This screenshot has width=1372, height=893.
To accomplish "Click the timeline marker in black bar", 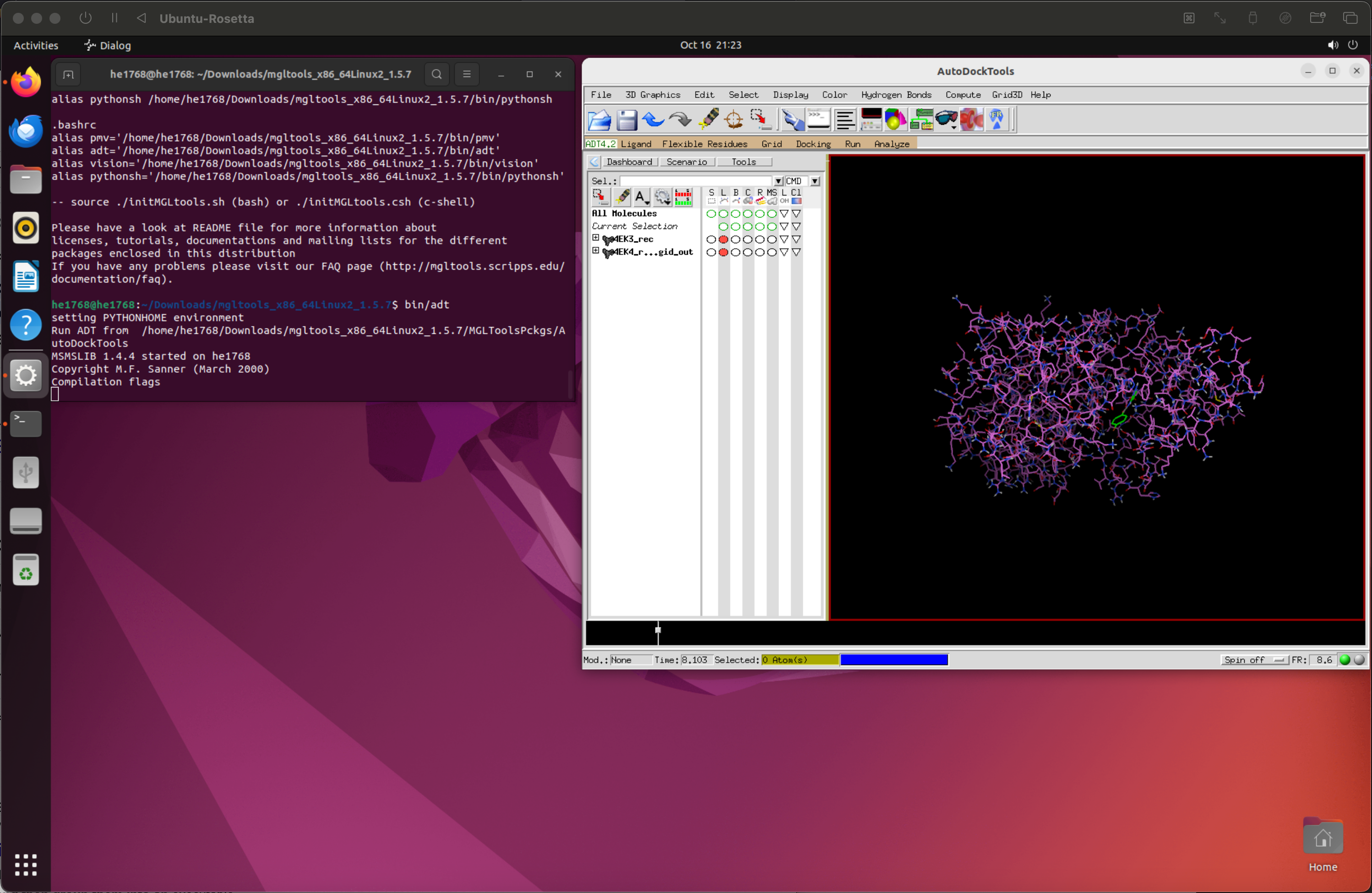I will (658, 630).
